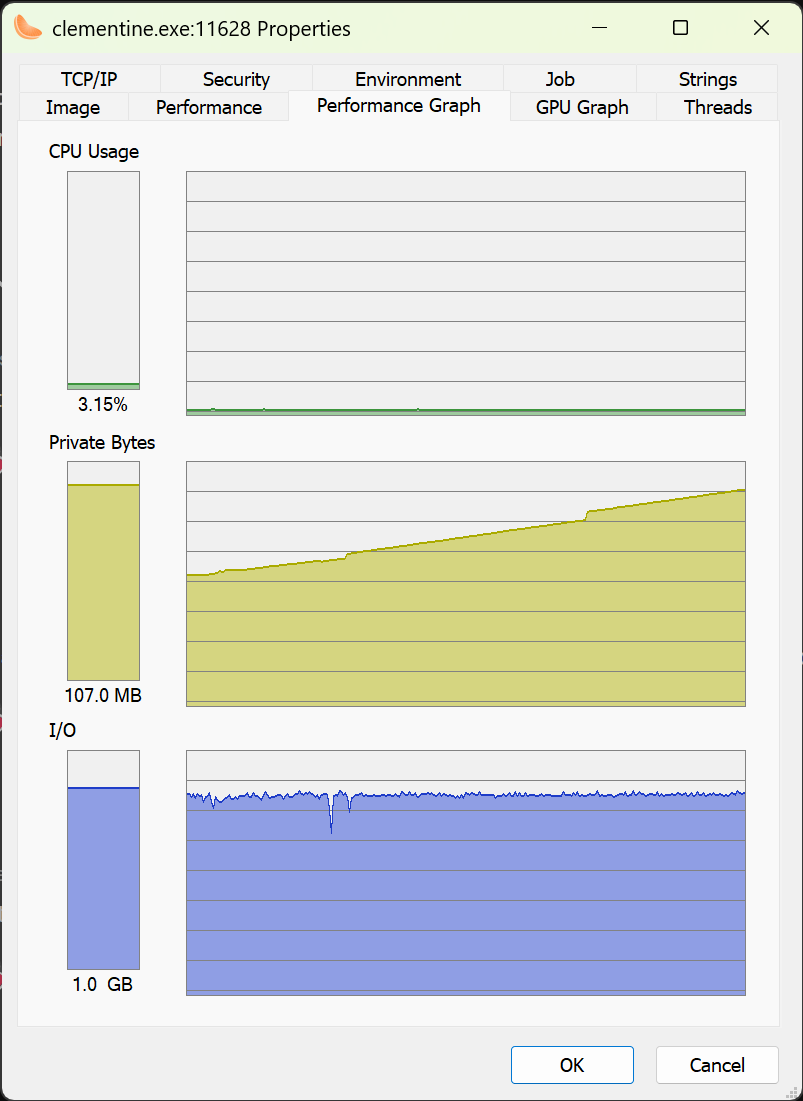Select the Performance Graph tab

(399, 106)
